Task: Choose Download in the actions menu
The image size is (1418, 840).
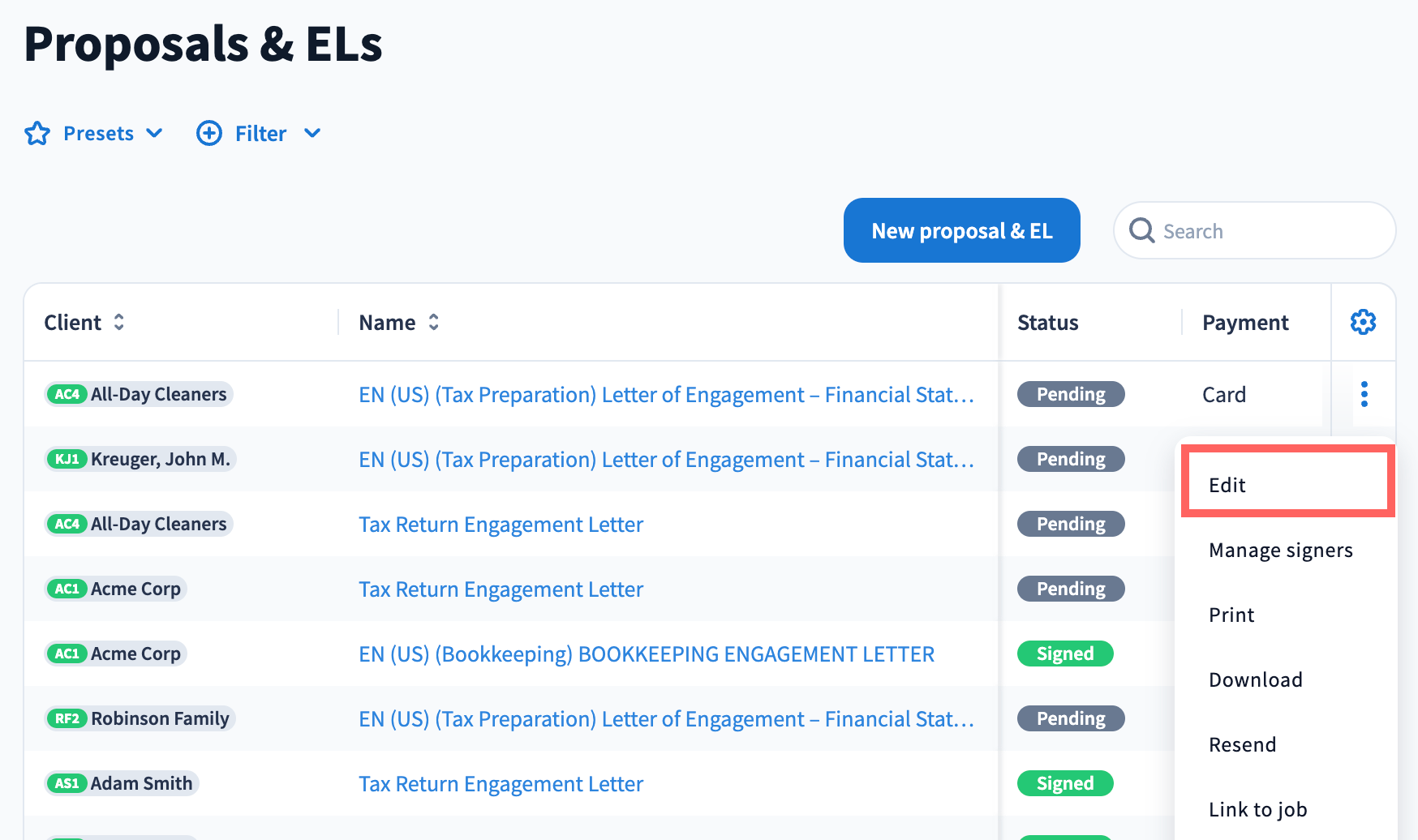Action: pyautogui.click(x=1255, y=680)
